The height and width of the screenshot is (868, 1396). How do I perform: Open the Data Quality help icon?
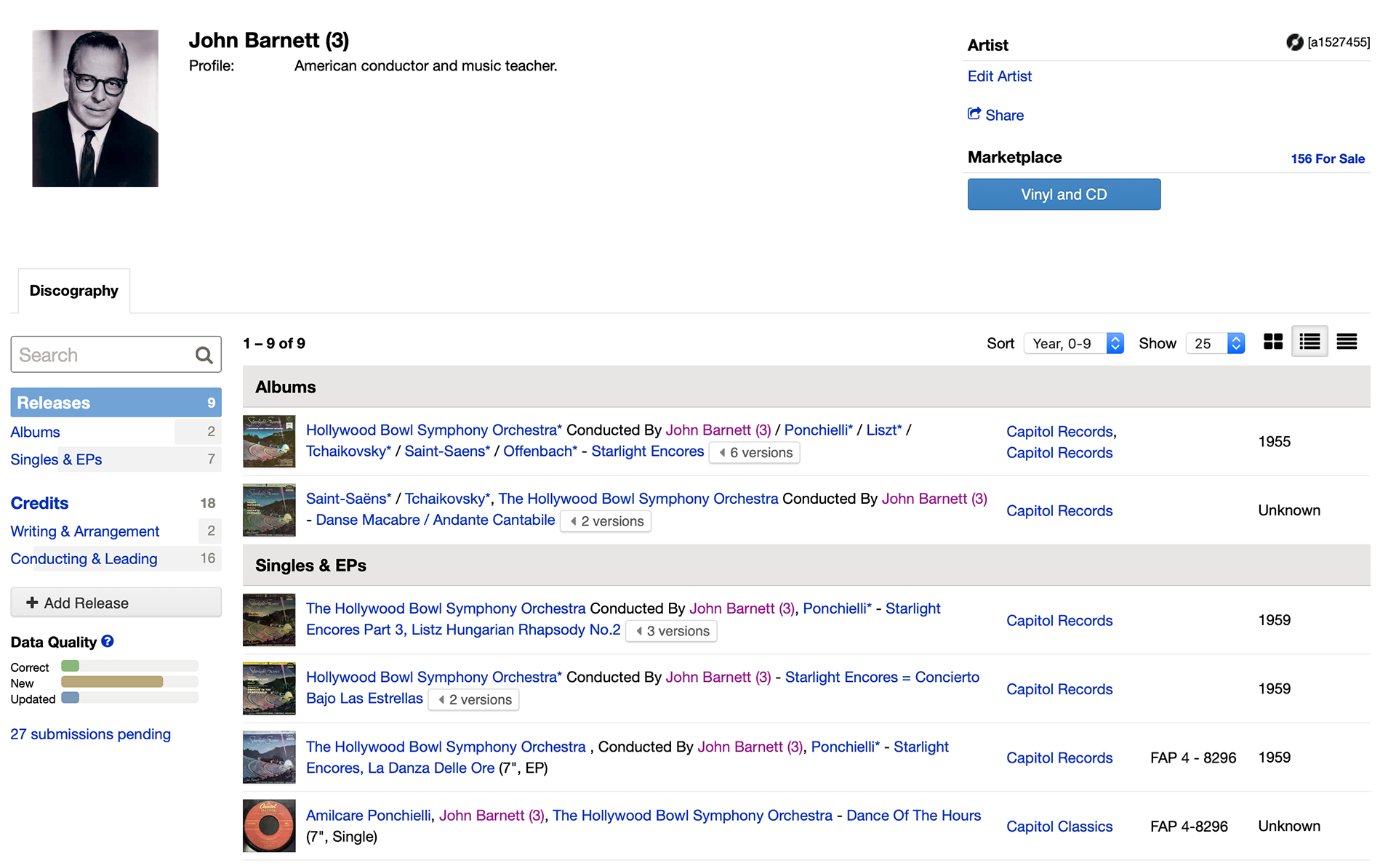[x=108, y=641]
